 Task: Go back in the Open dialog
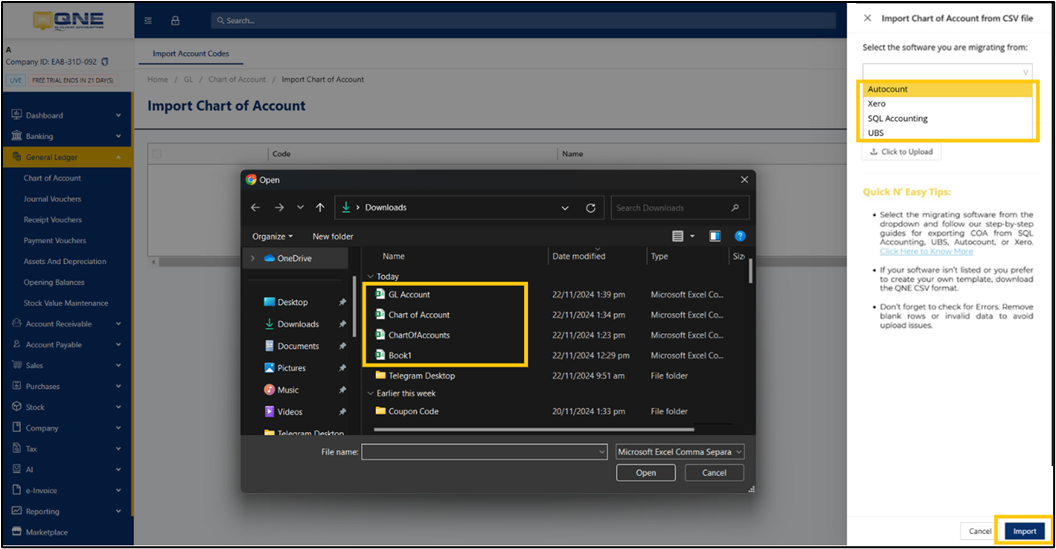click(255, 207)
